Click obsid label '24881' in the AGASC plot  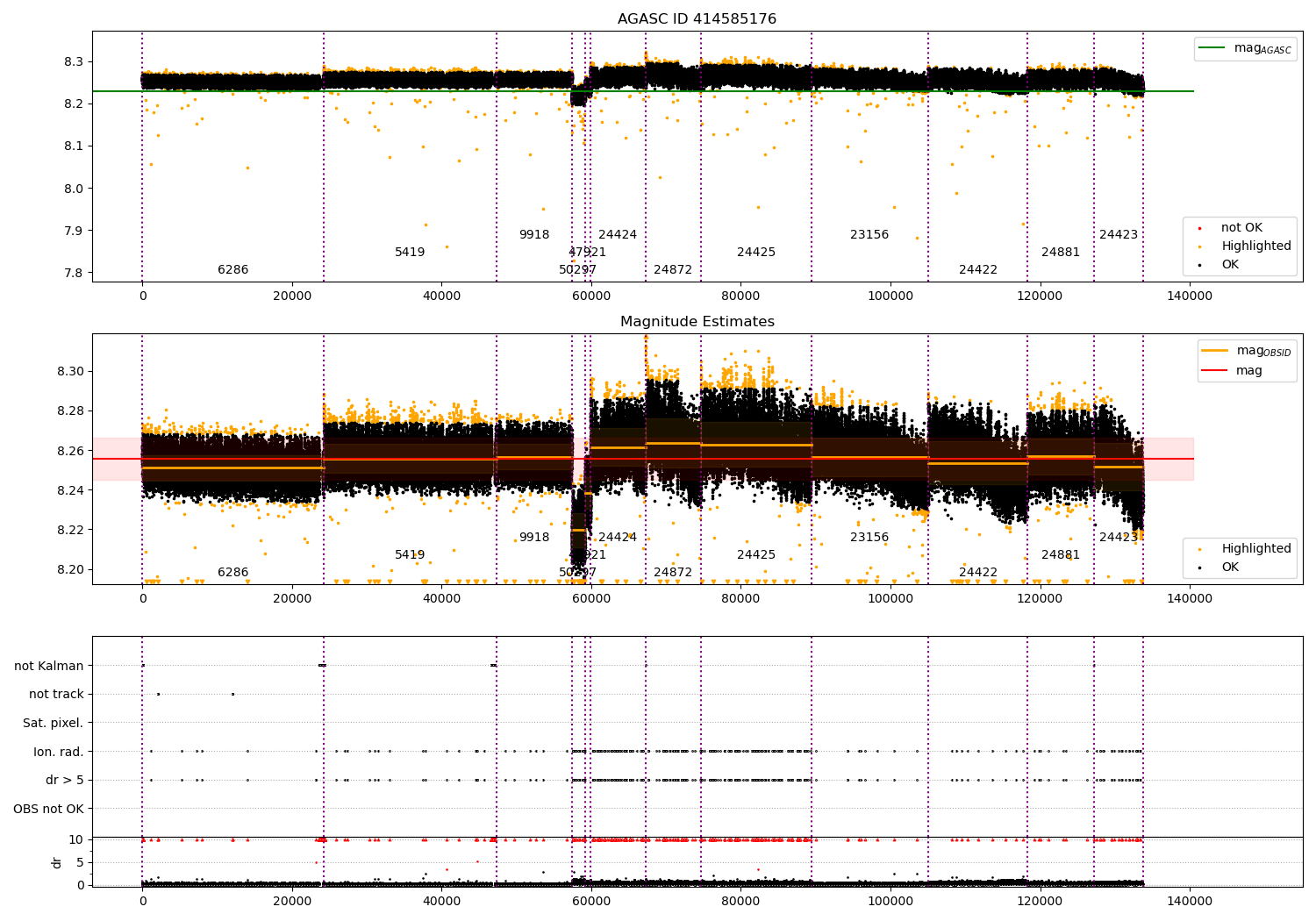(x=1061, y=253)
